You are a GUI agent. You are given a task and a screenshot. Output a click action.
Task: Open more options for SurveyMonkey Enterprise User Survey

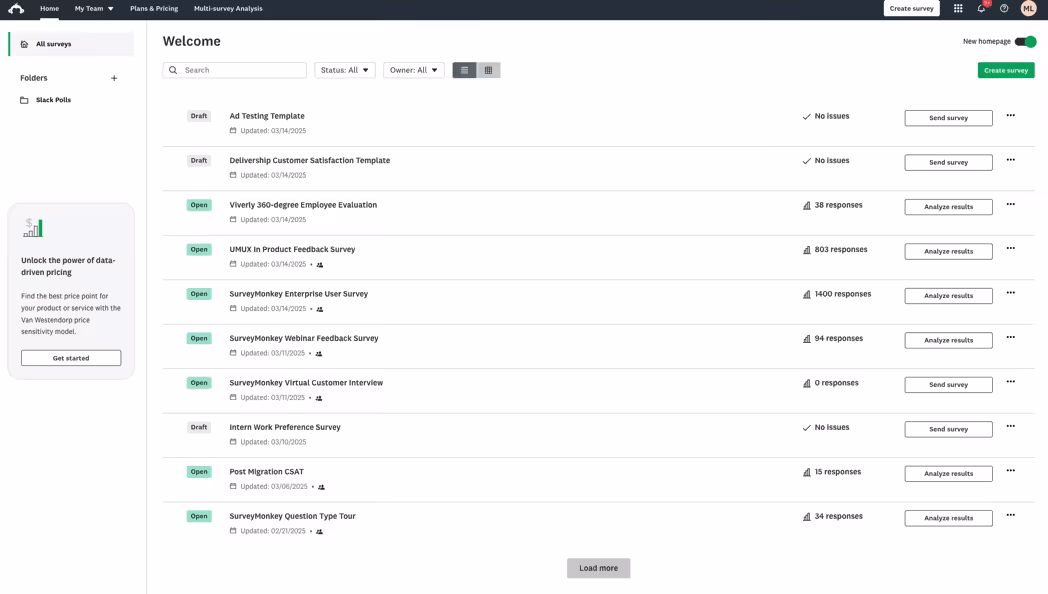(x=1011, y=293)
